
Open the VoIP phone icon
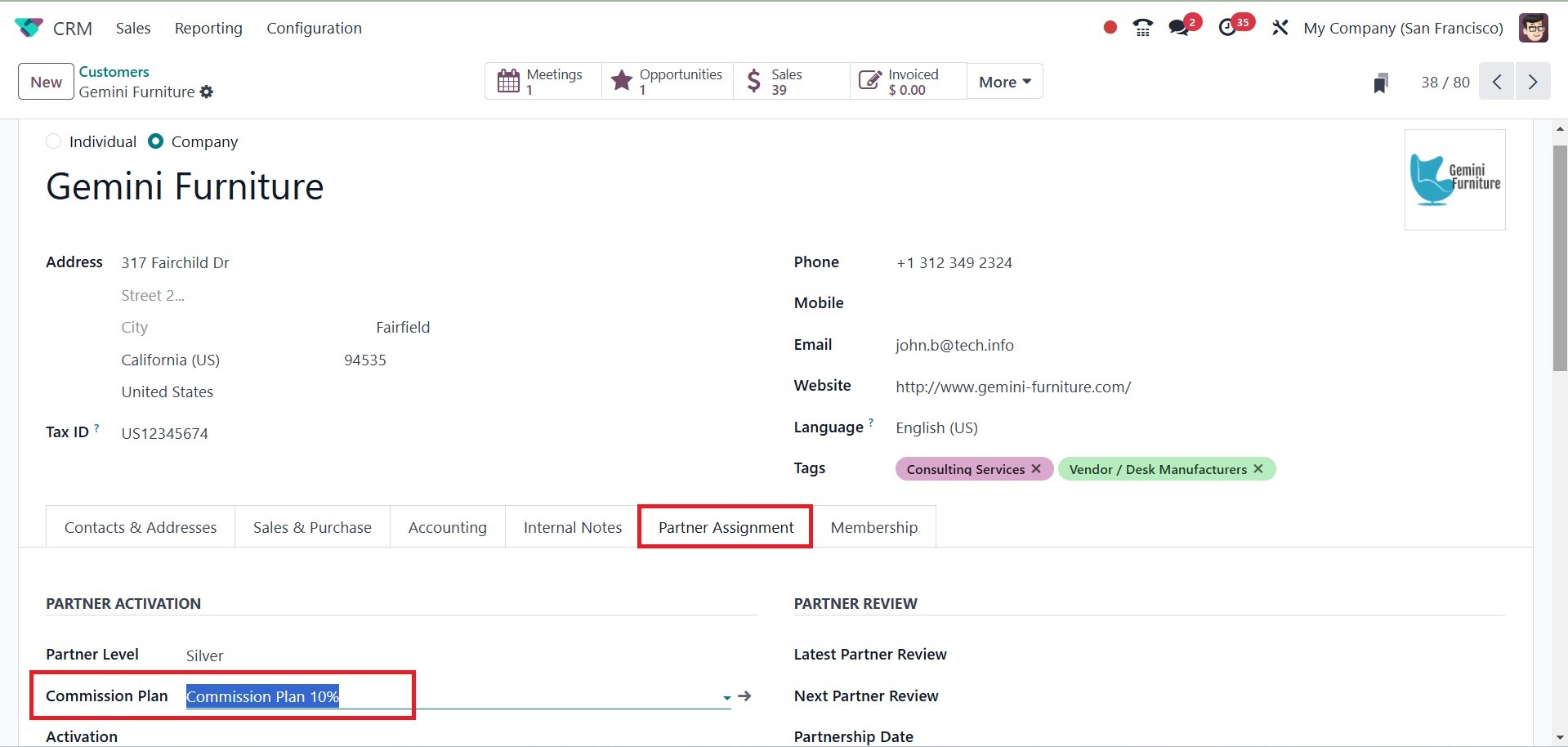tap(1142, 28)
